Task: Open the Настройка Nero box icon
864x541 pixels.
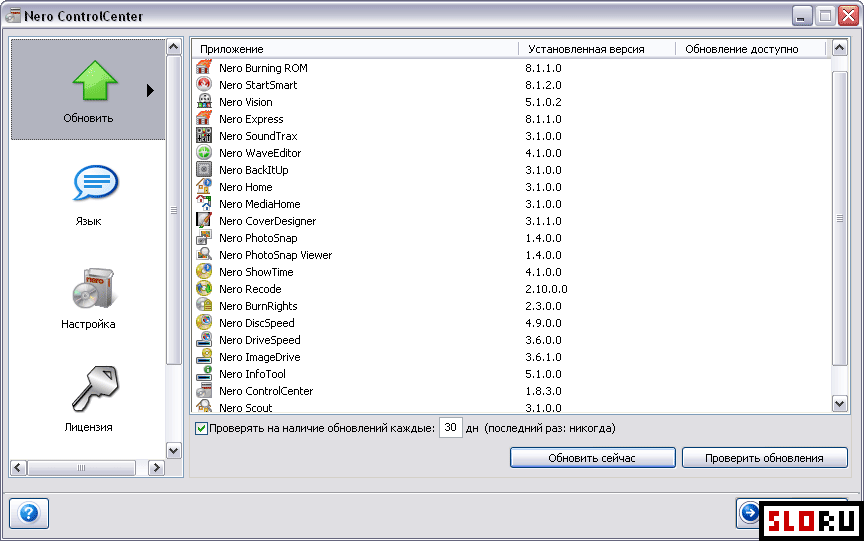Action: click(93, 288)
